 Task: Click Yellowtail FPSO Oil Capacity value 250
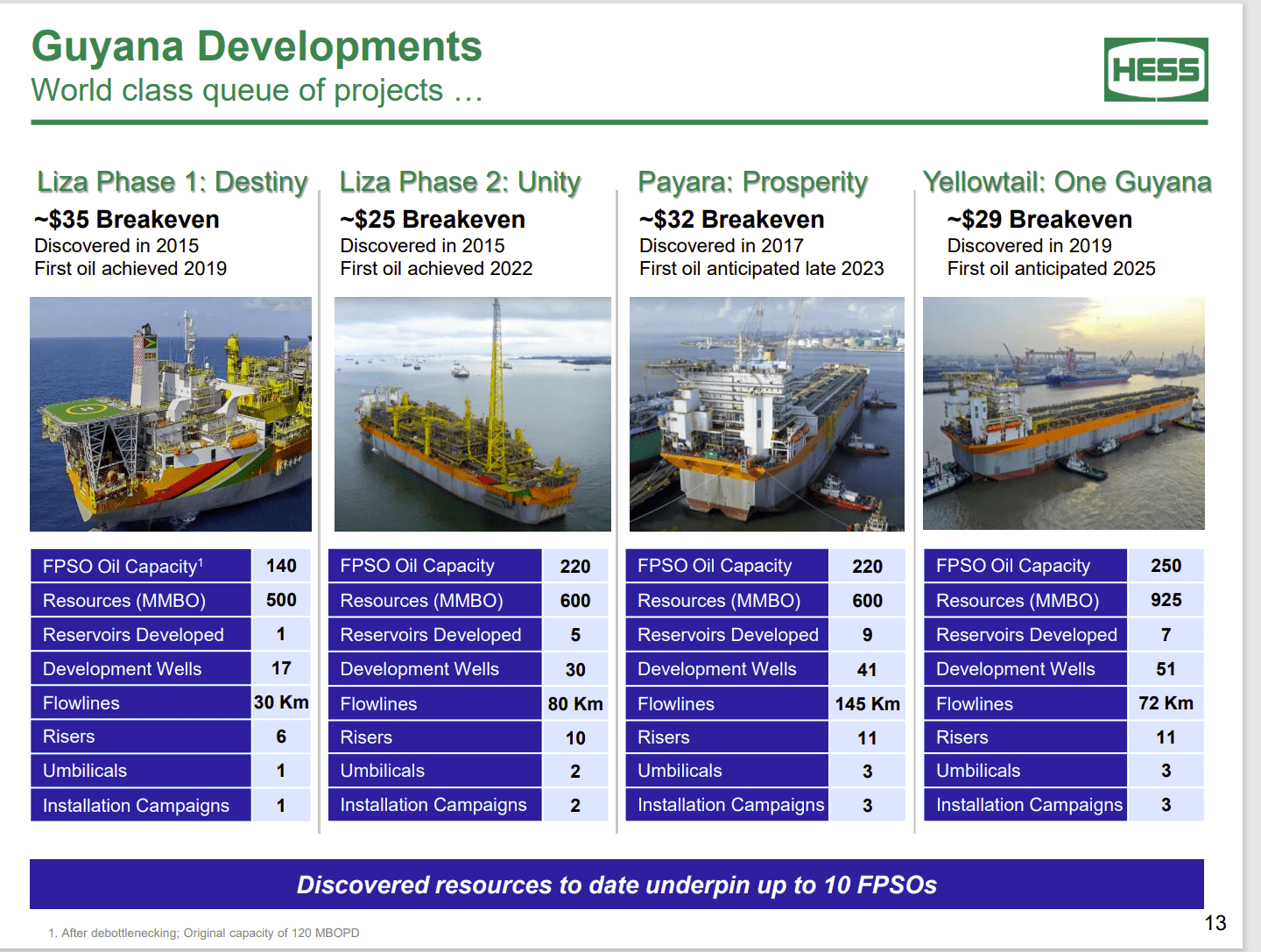(x=1166, y=566)
